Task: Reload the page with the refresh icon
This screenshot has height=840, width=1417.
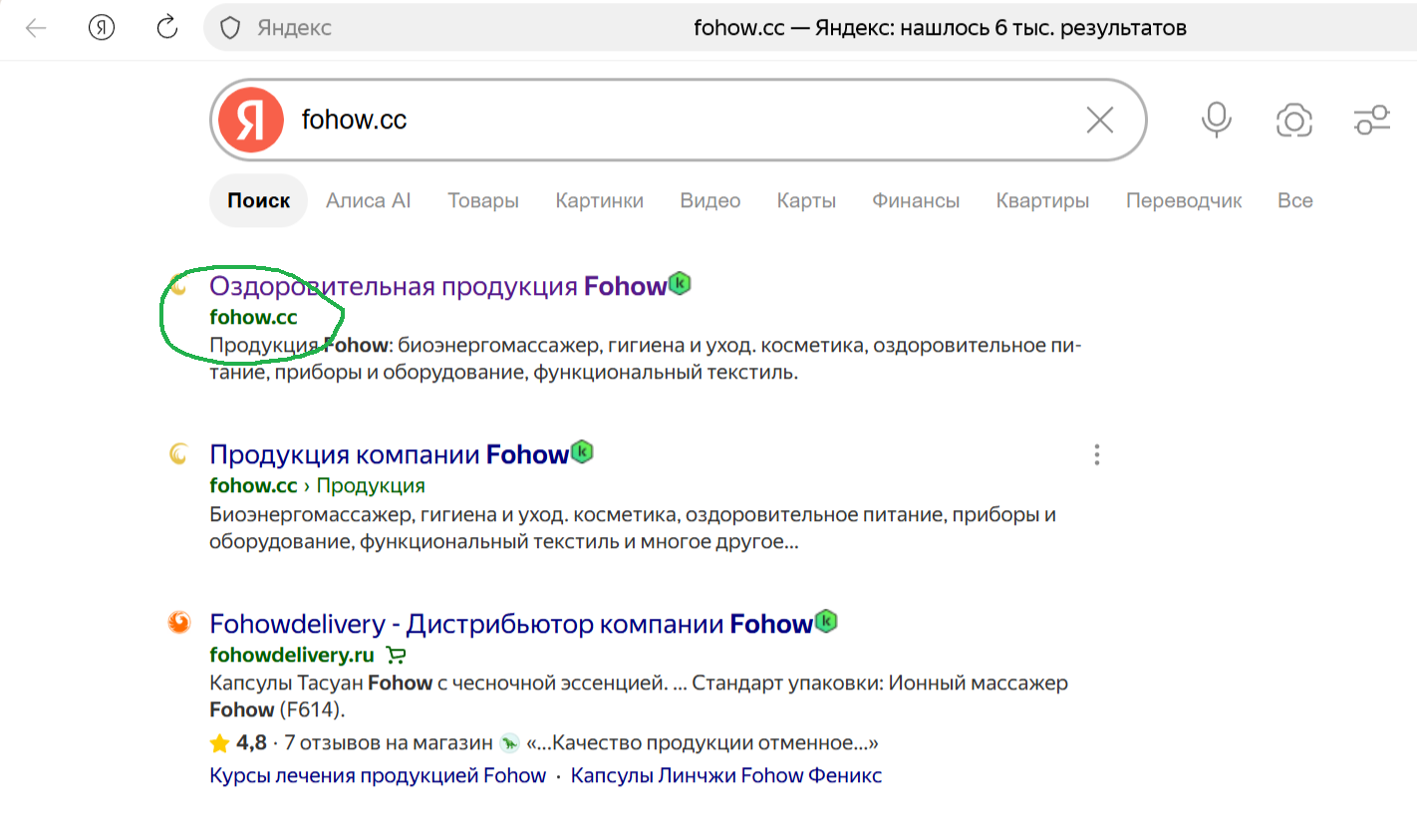Action: pyautogui.click(x=167, y=27)
